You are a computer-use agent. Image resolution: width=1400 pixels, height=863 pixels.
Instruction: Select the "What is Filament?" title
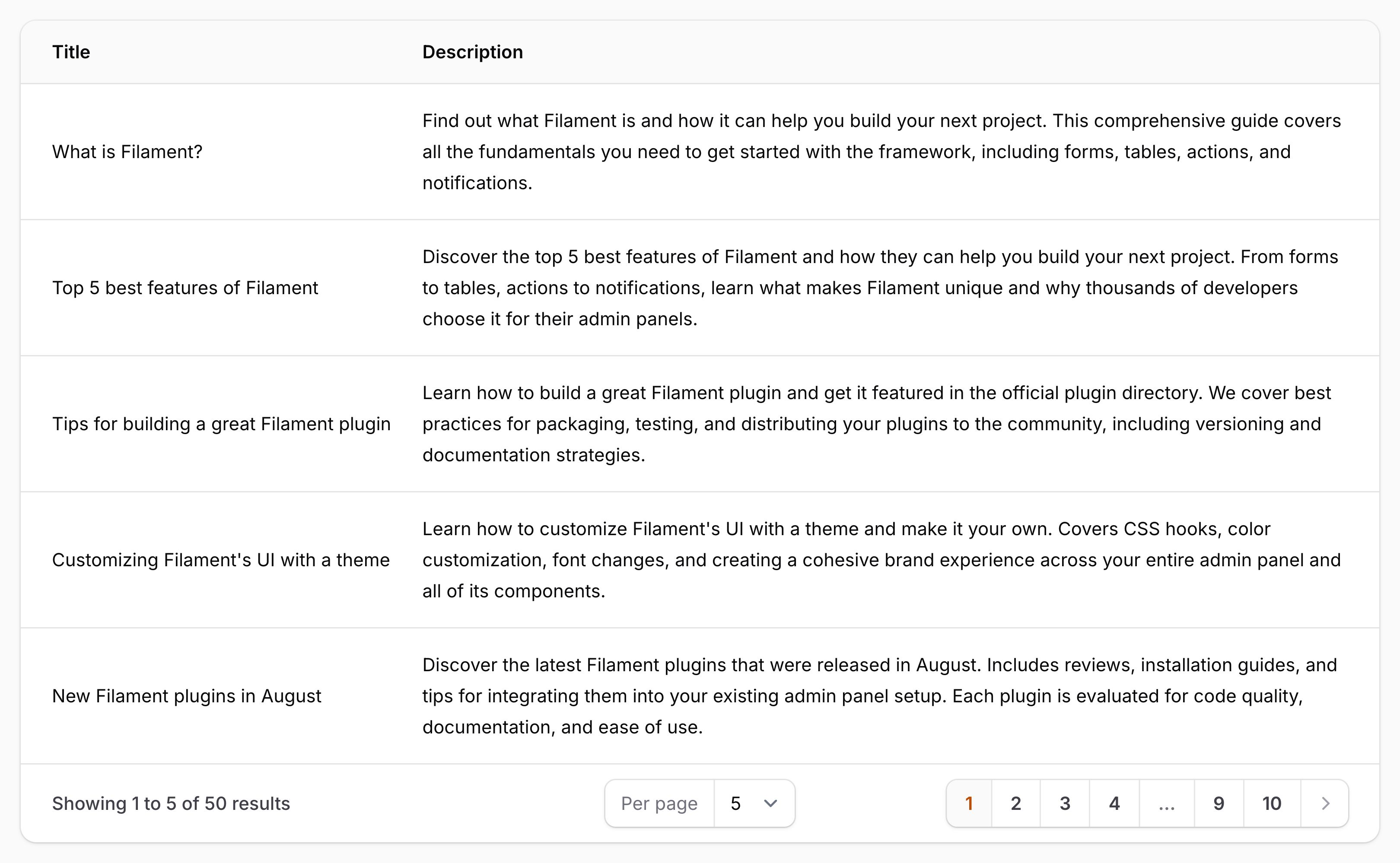(127, 152)
